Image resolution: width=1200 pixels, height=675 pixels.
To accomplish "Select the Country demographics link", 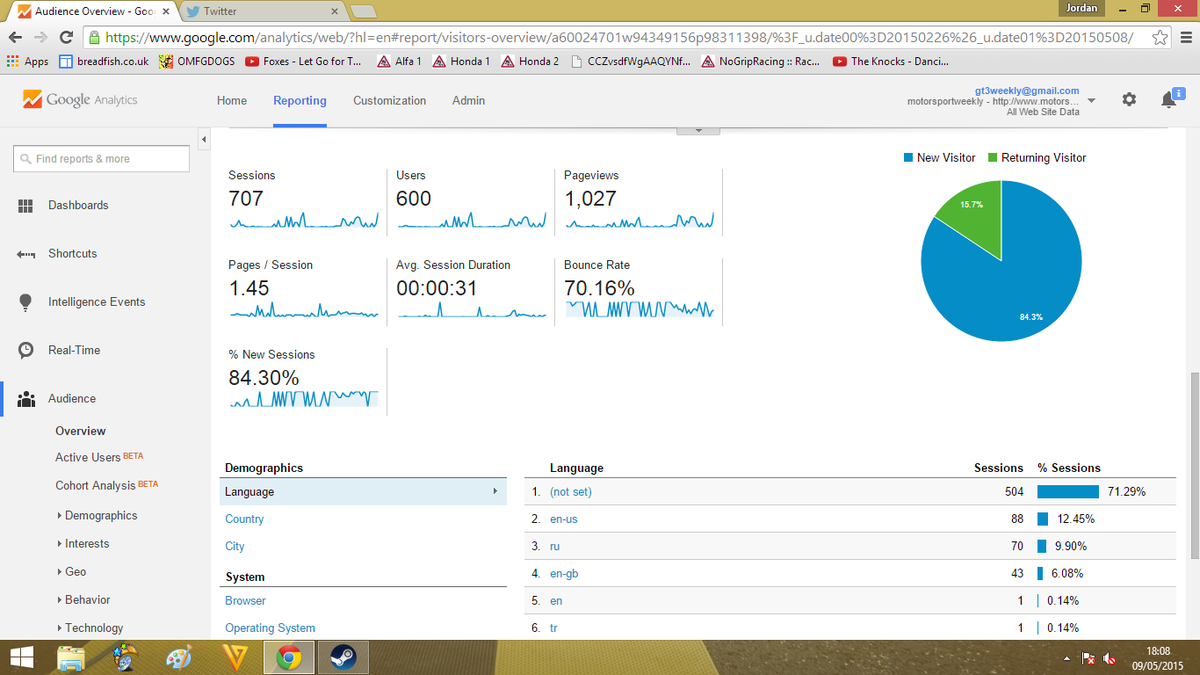I will coord(244,519).
